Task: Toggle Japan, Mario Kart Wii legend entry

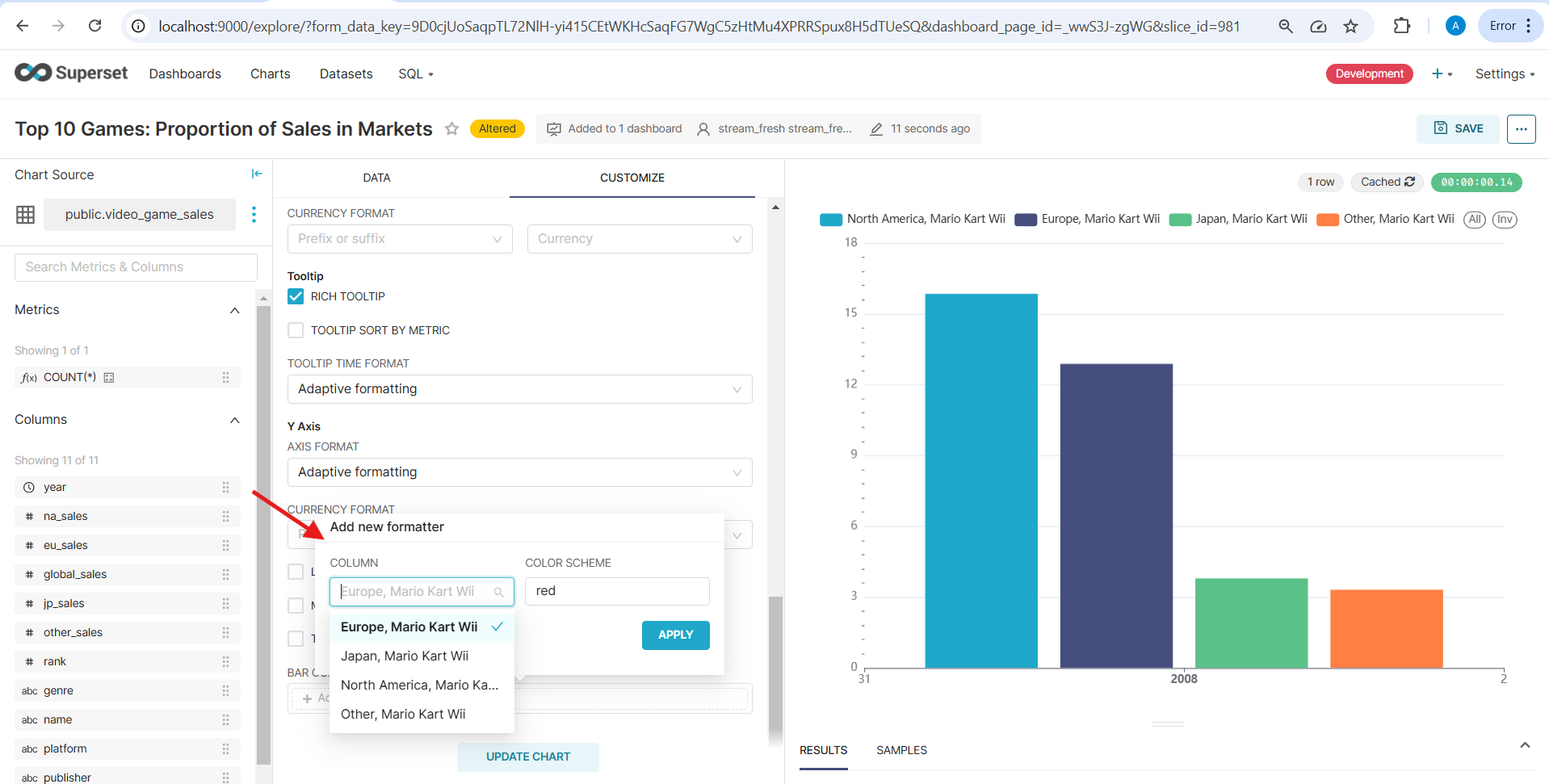Action: [1238, 219]
